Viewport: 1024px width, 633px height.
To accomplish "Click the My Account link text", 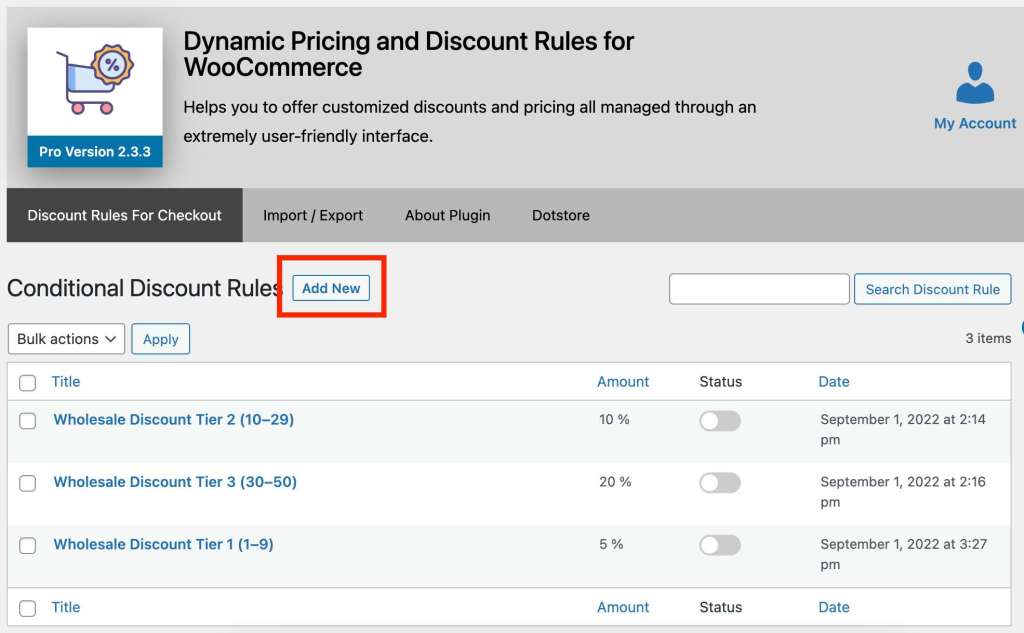I will click(974, 123).
